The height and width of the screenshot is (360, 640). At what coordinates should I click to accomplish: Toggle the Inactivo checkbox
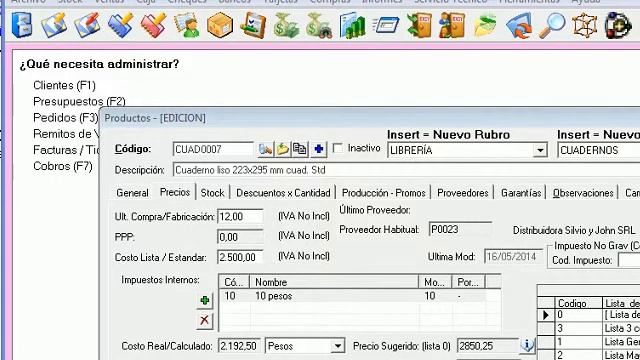coord(338,148)
